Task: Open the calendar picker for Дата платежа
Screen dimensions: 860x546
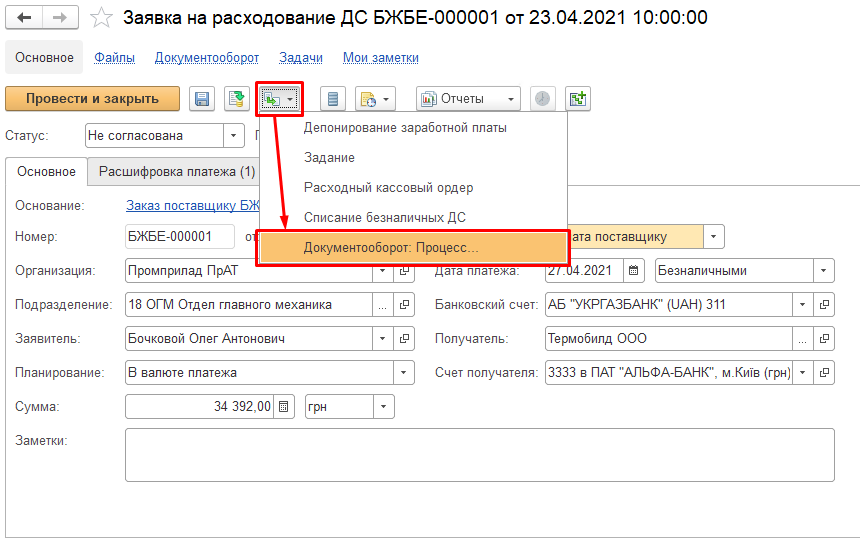Action: pos(634,271)
